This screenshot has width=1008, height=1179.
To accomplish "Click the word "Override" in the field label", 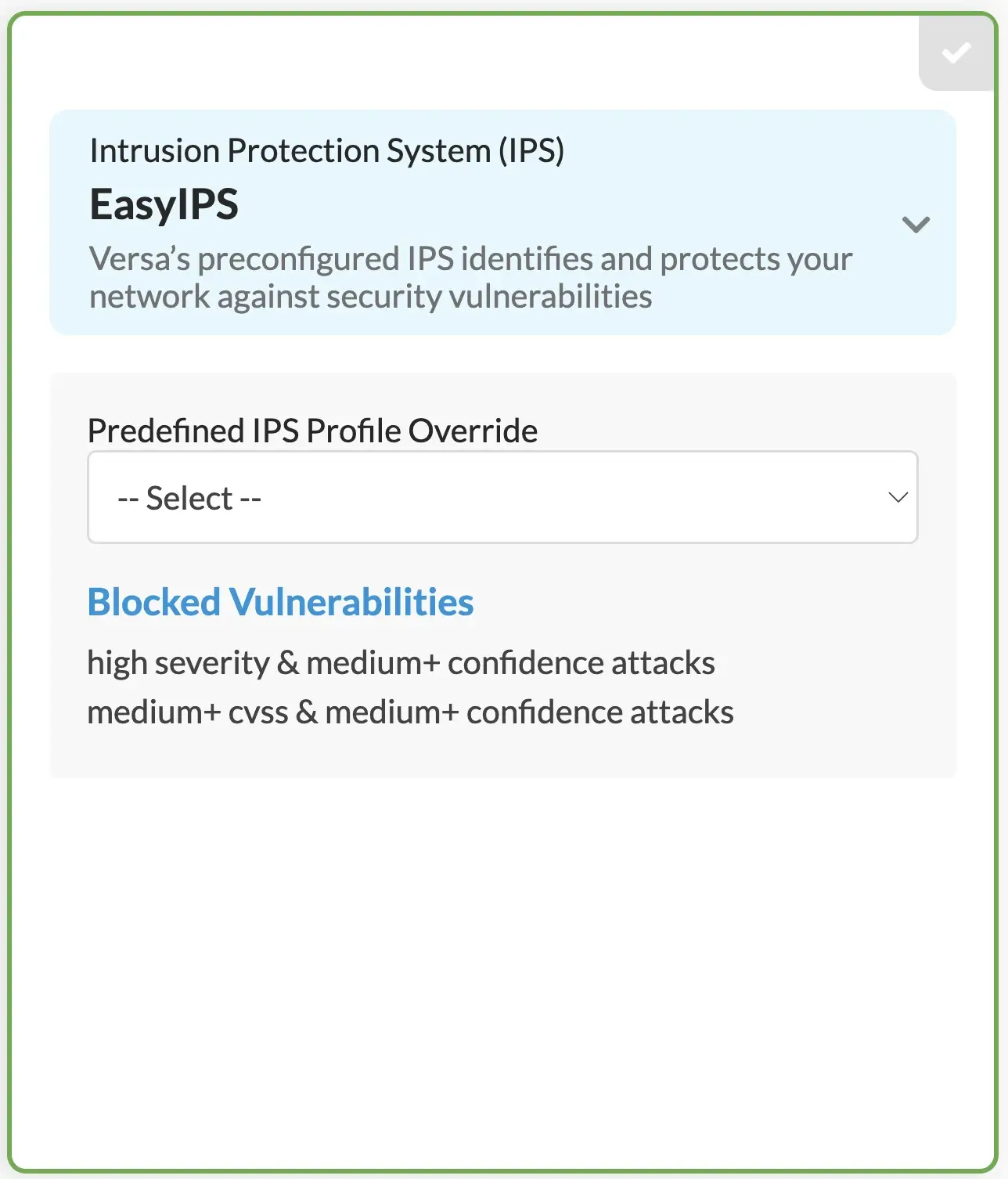I will tap(473, 431).
